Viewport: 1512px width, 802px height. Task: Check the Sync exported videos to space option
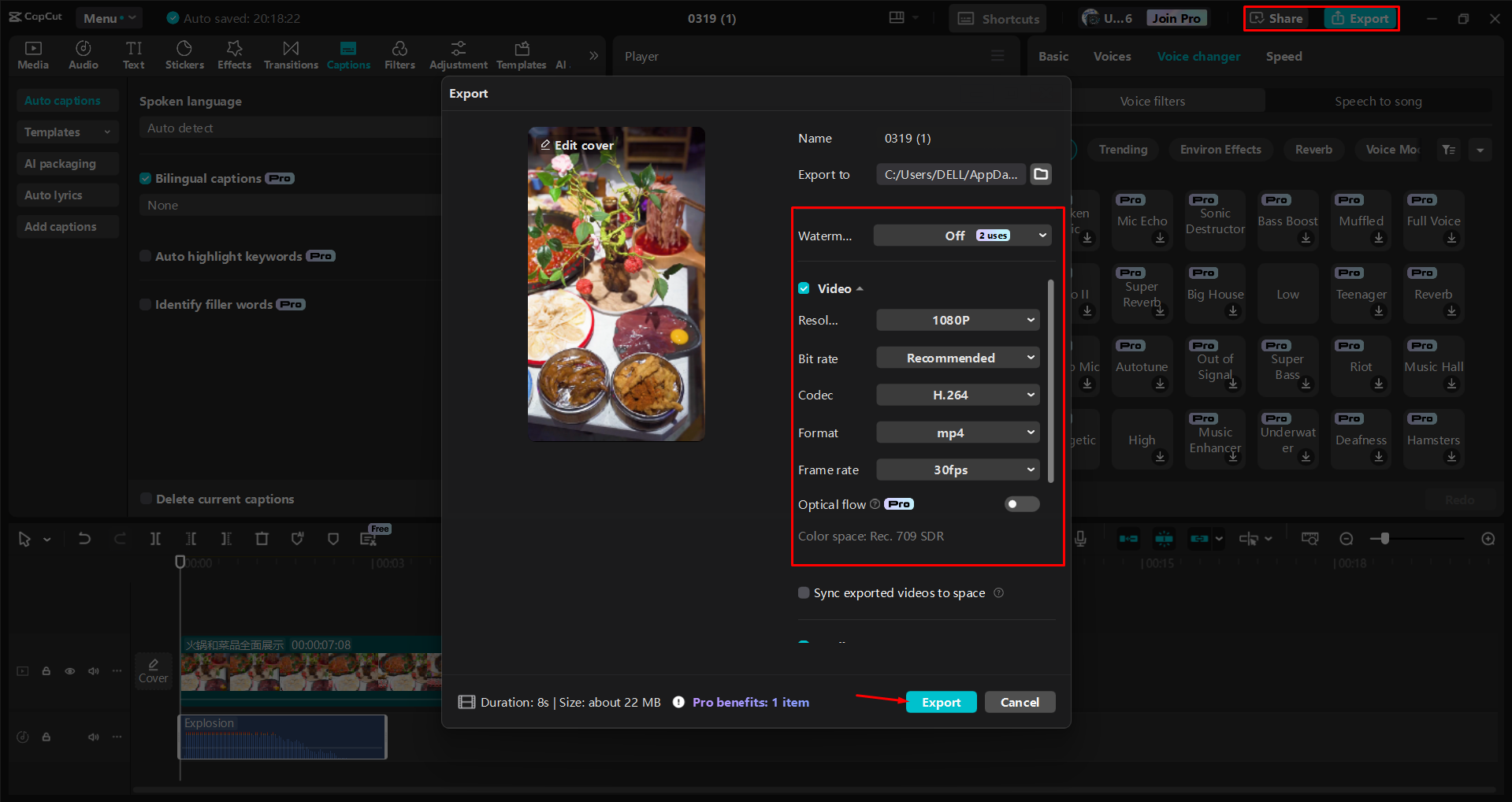click(803, 592)
